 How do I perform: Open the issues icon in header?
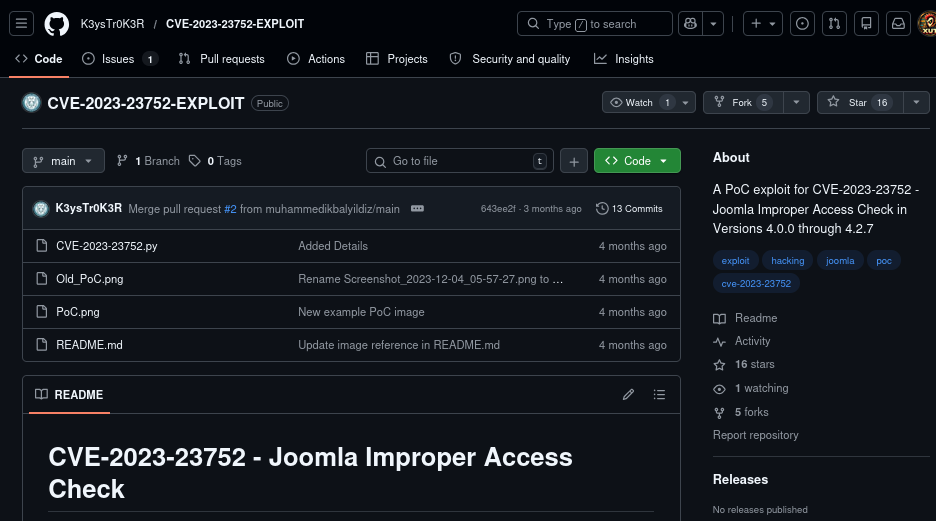click(x=802, y=24)
